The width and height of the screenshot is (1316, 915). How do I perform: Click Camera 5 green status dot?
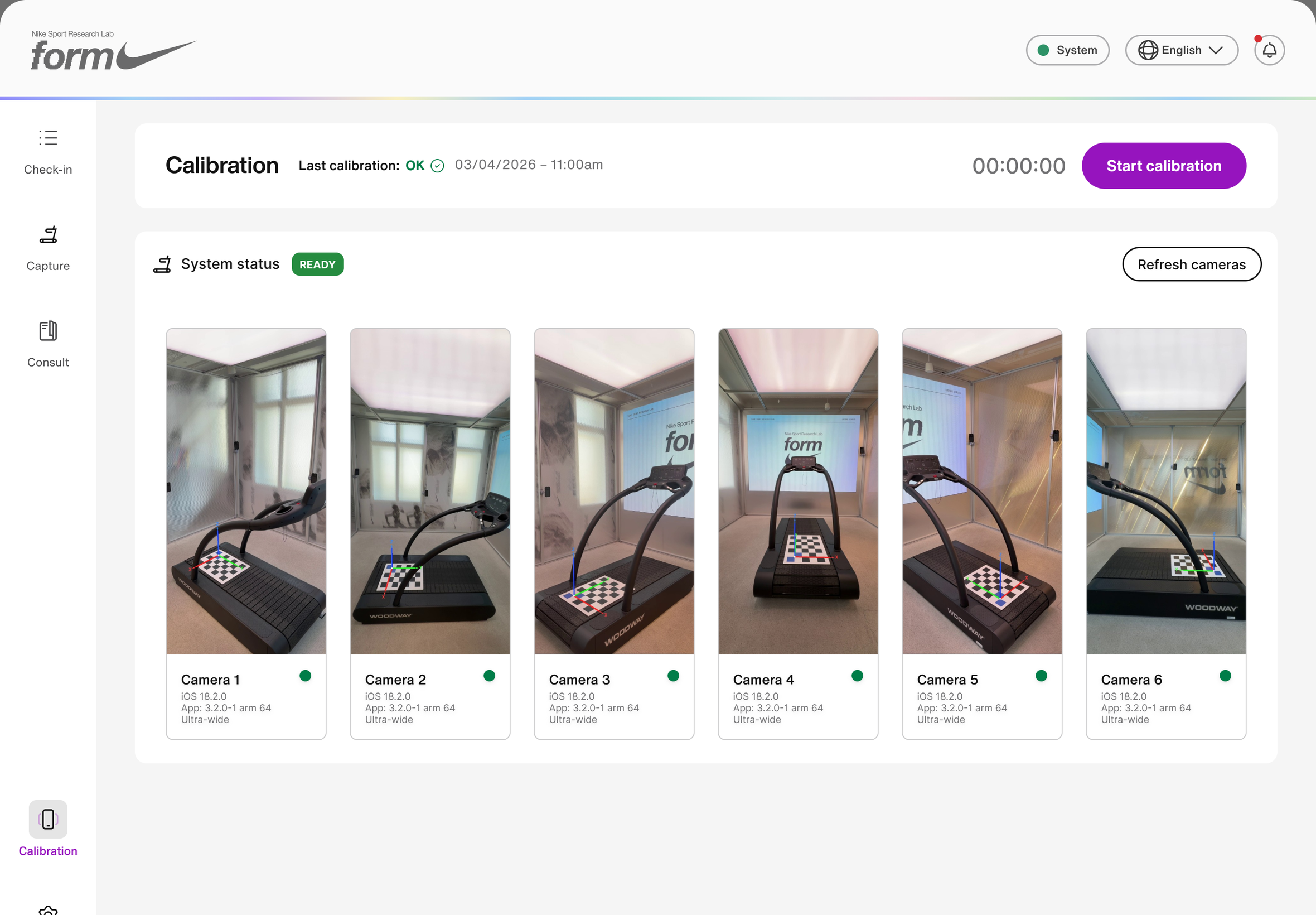pyautogui.click(x=1041, y=676)
